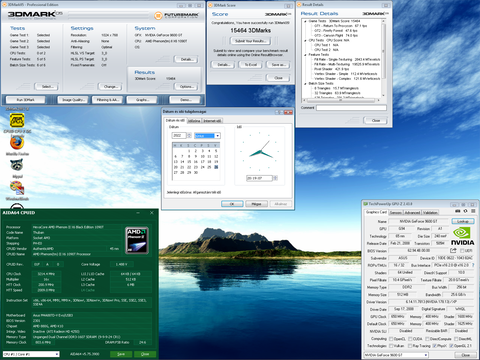This screenshot has width=480, height=360.
Task: Open the Mozilla Firefox desktop icon
Action: click(17, 143)
